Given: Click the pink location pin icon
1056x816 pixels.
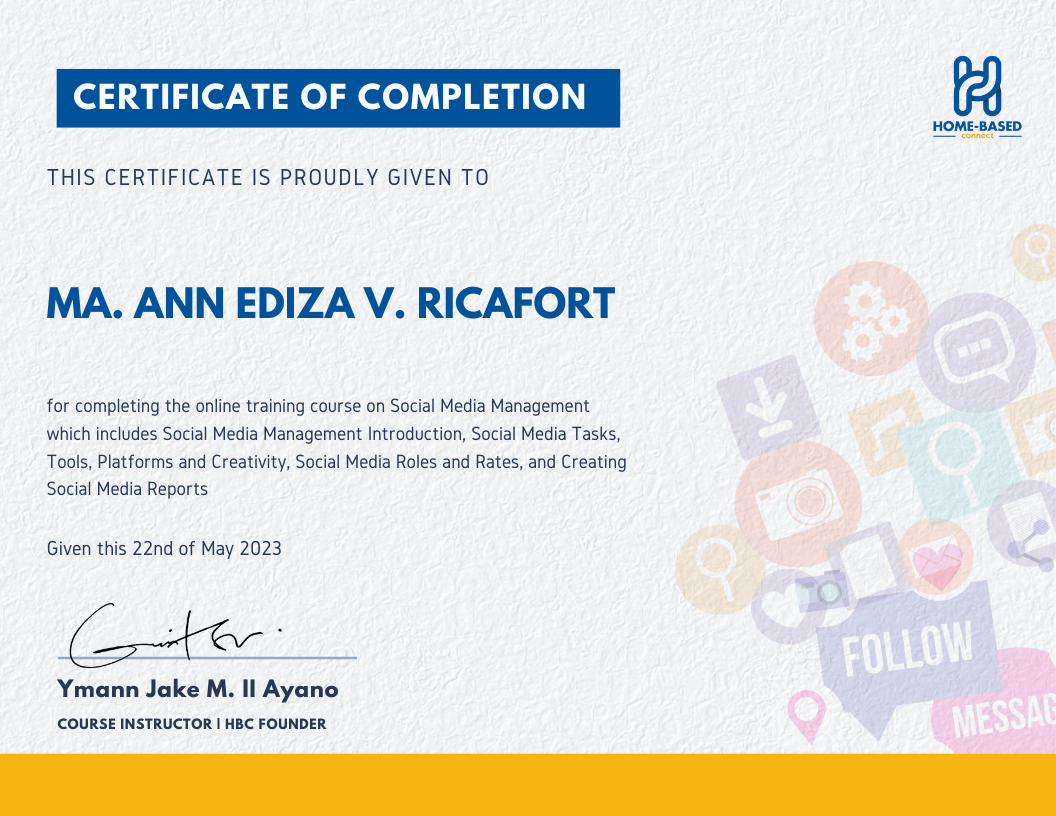Looking at the screenshot, I should pos(807,714).
